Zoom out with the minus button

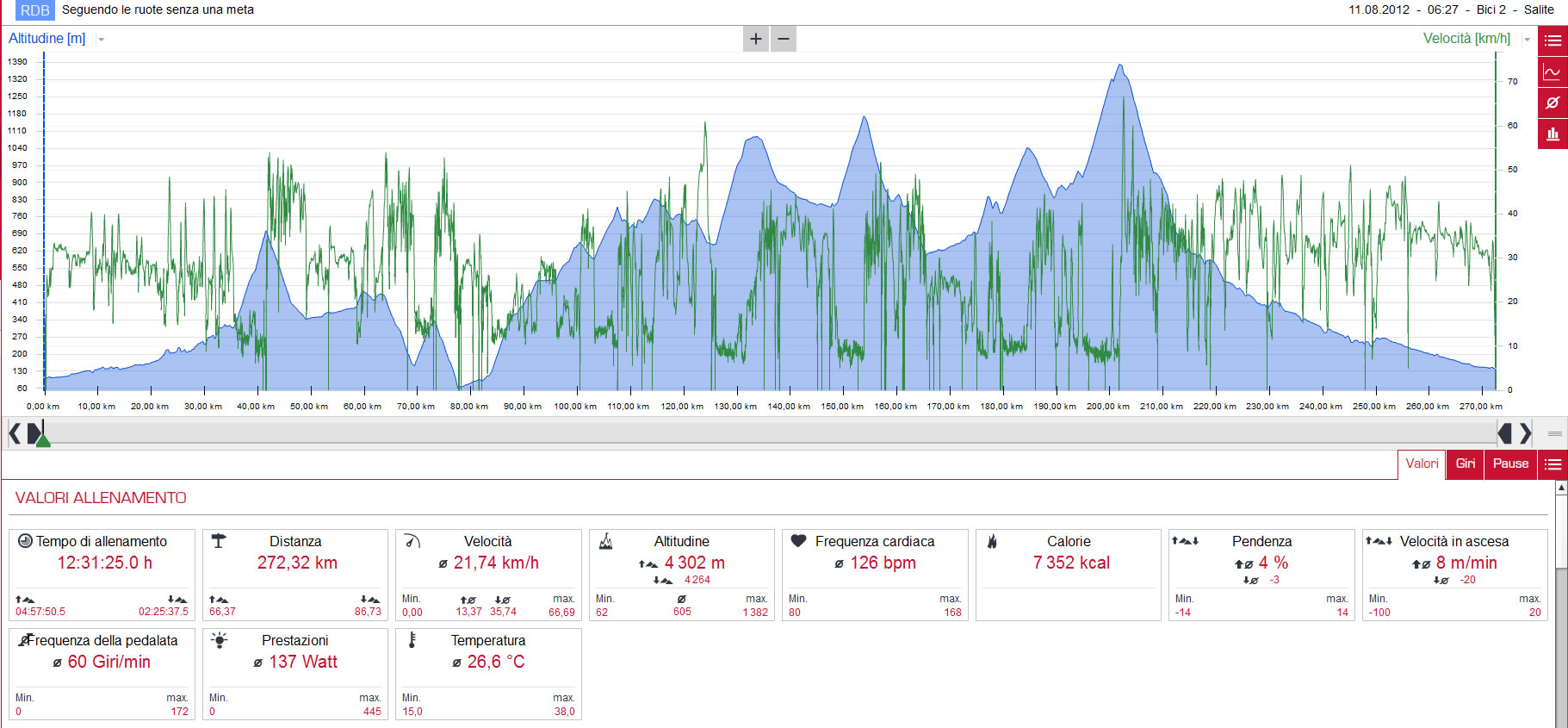click(x=784, y=39)
